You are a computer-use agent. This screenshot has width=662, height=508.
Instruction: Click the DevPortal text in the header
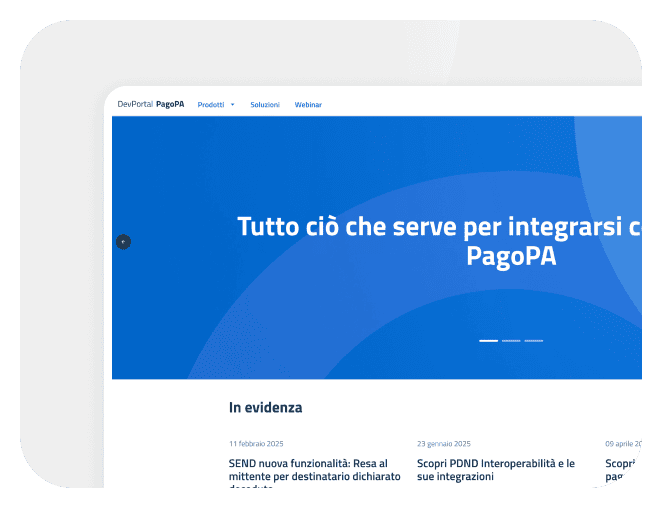(x=135, y=104)
